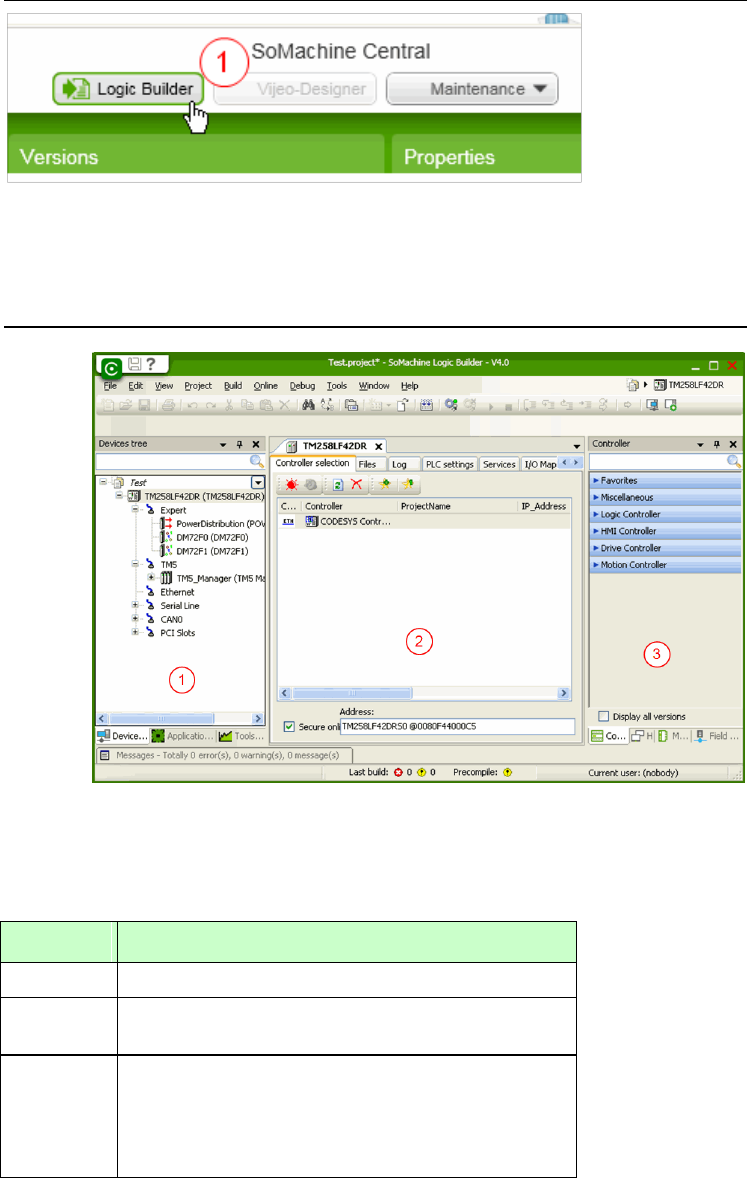Click the Login gear icon in toolbar
The image size is (747, 1178).
coord(451,404)
